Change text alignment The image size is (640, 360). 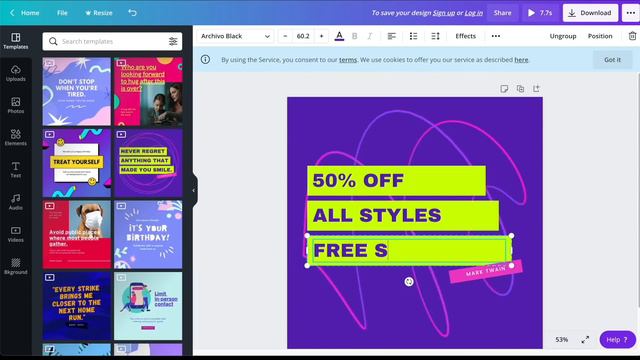coord(391,36)
